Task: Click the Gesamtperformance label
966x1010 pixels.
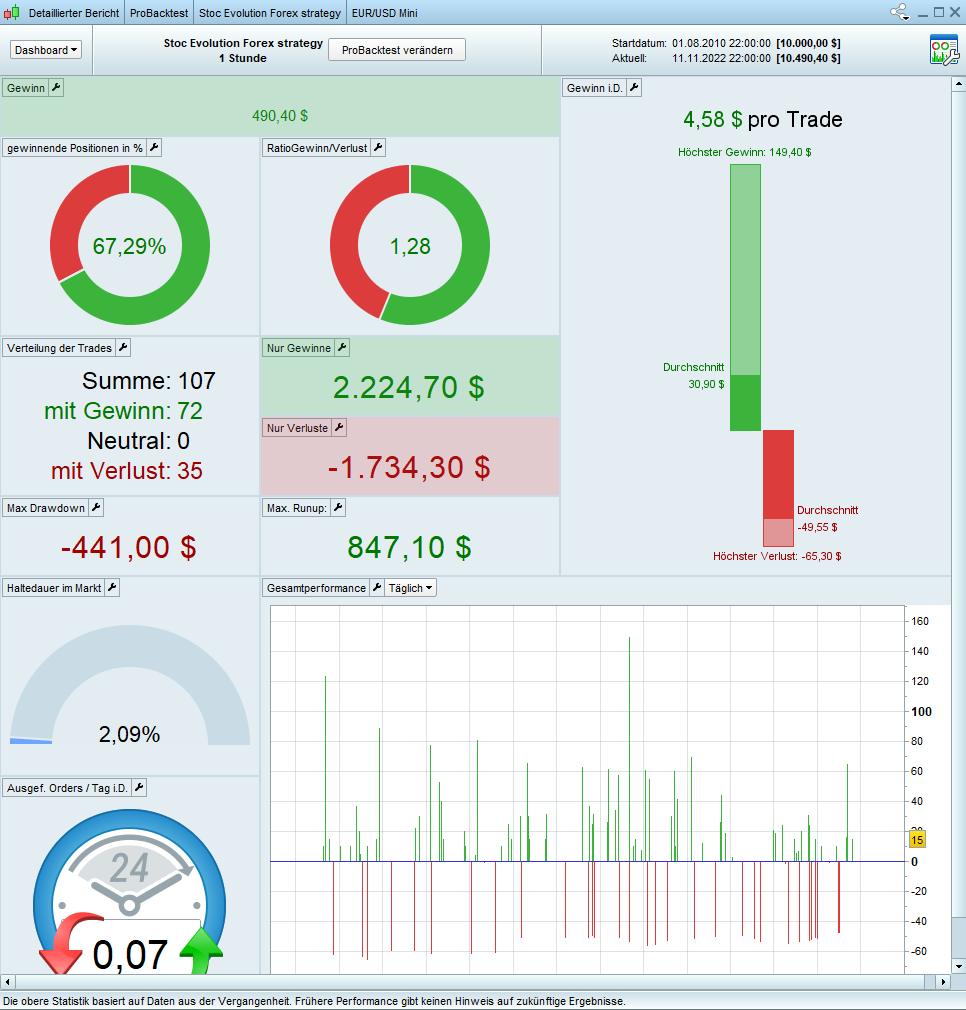Action: click(x=316, y=588)
